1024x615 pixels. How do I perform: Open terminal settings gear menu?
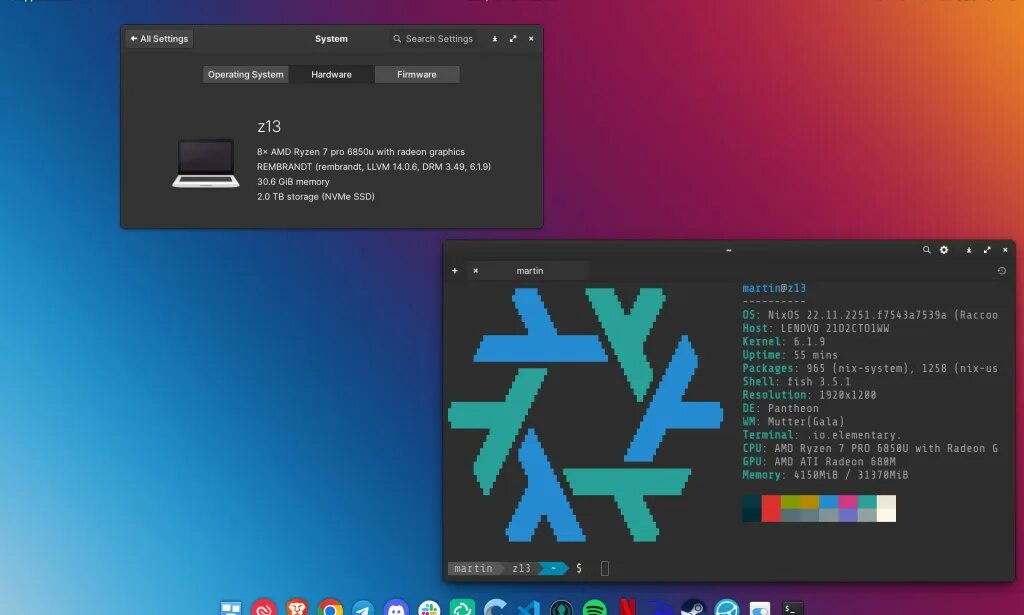[x=944, y=249]
